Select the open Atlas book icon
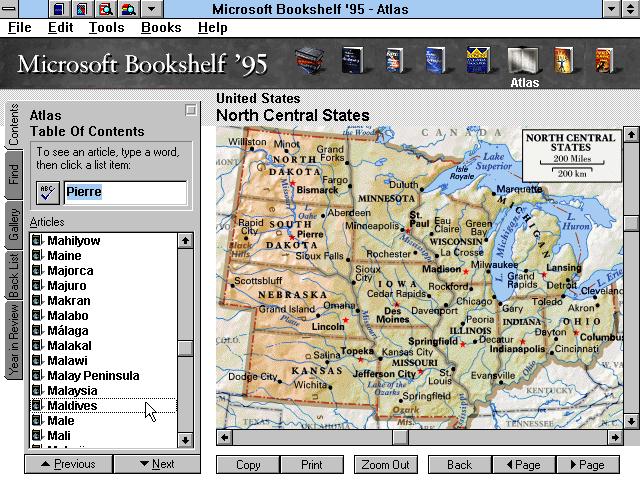640x480 pixels. (x=523, y=61)
